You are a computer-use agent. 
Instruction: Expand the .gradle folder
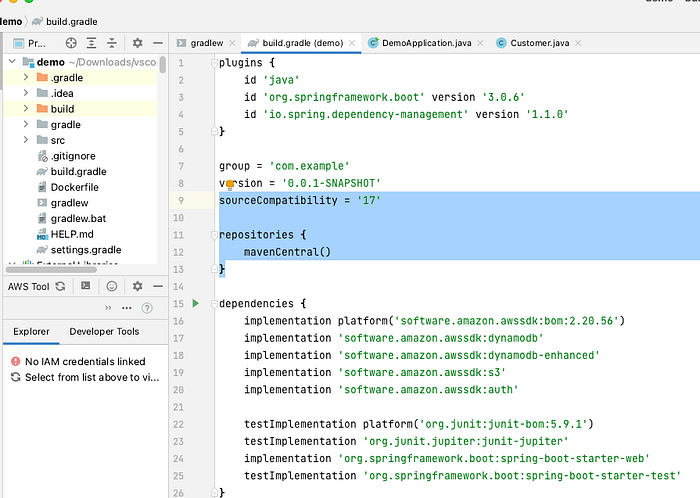tap(26, 77)
